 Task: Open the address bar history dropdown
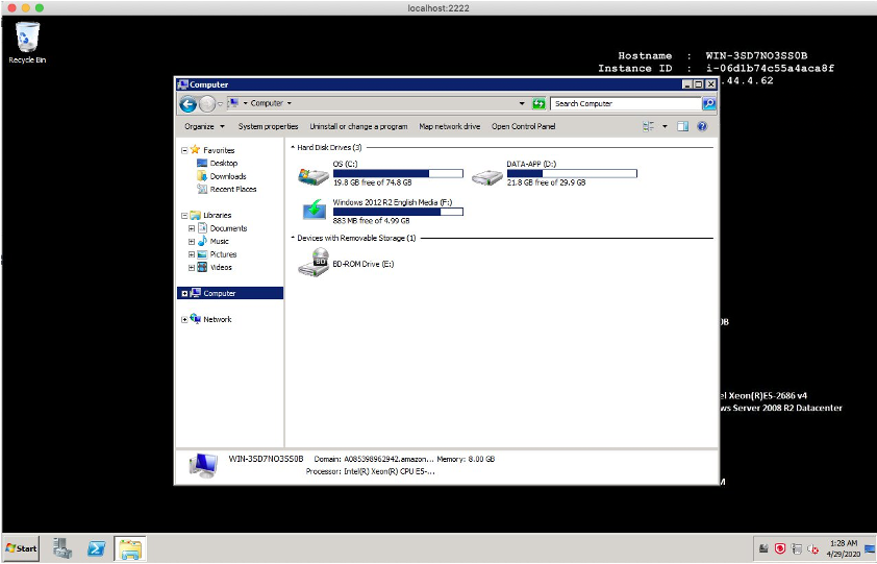tap(522, 104)
